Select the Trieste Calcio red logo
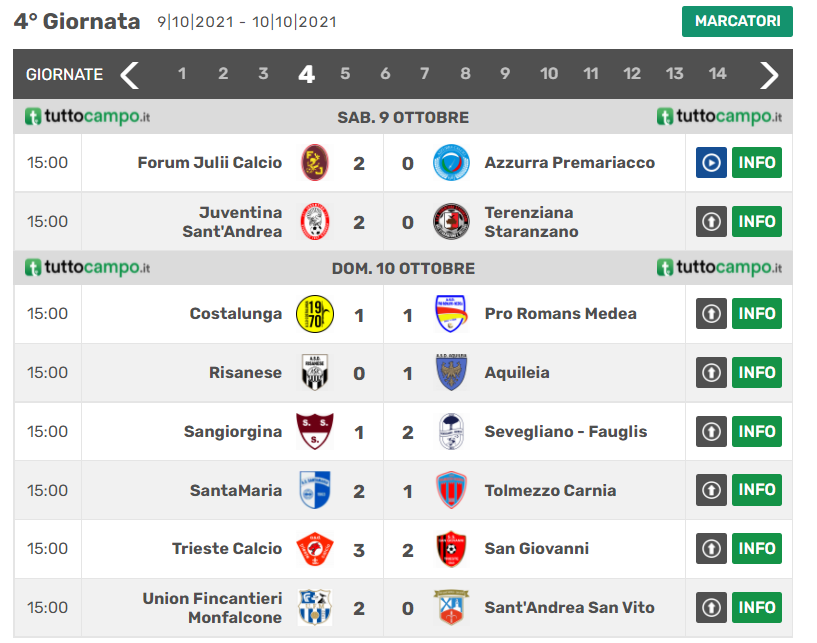Image resolution: width=817 pixels, height=643 pixels. (x=315, y=549)
